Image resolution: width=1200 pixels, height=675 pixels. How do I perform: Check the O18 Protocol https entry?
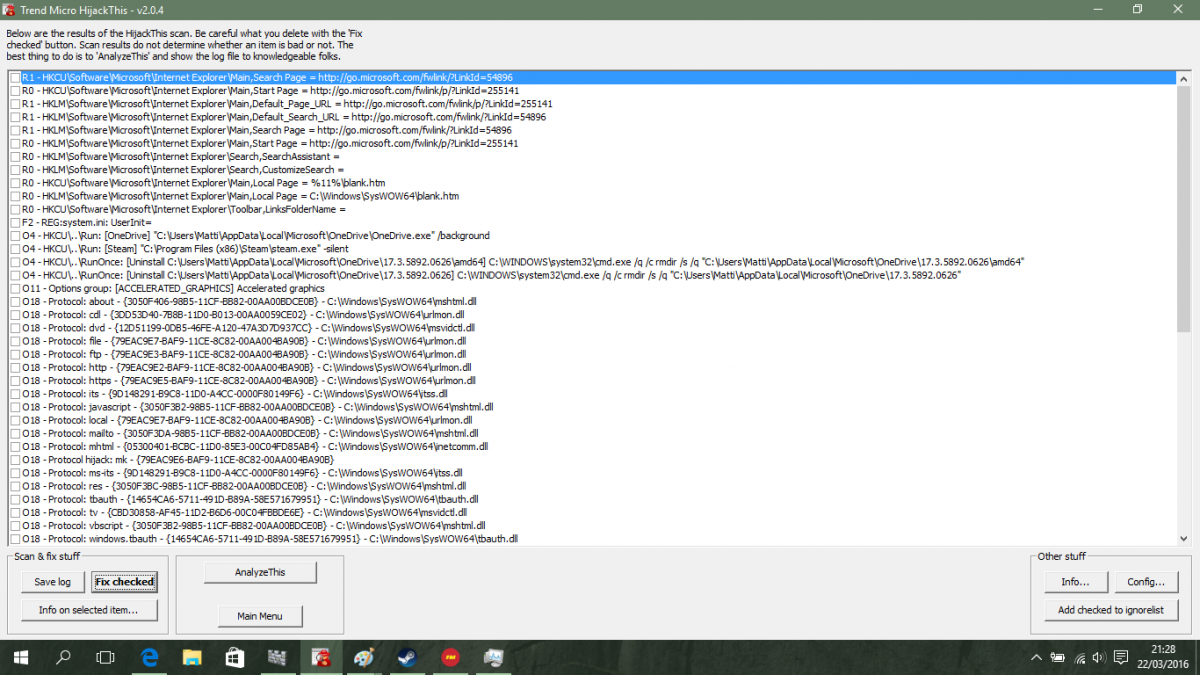click(14, 381)
